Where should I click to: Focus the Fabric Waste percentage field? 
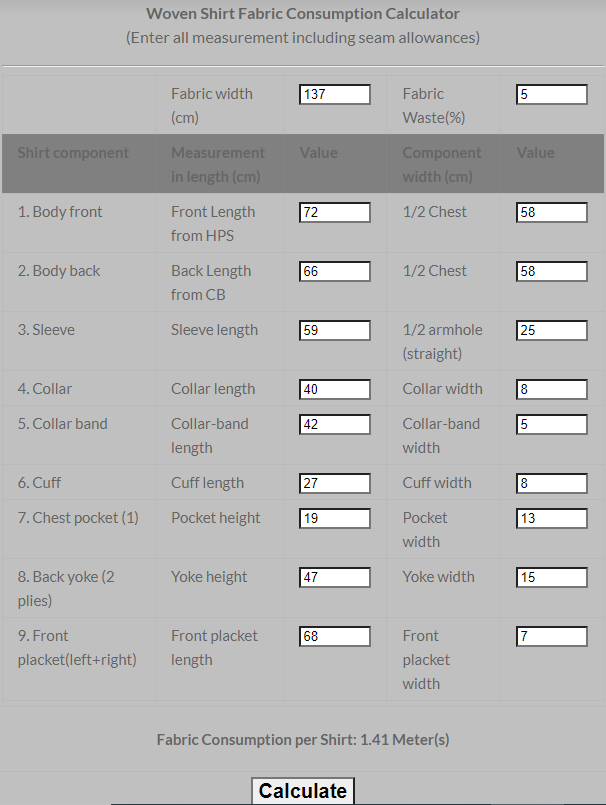(x=552, y=94)
